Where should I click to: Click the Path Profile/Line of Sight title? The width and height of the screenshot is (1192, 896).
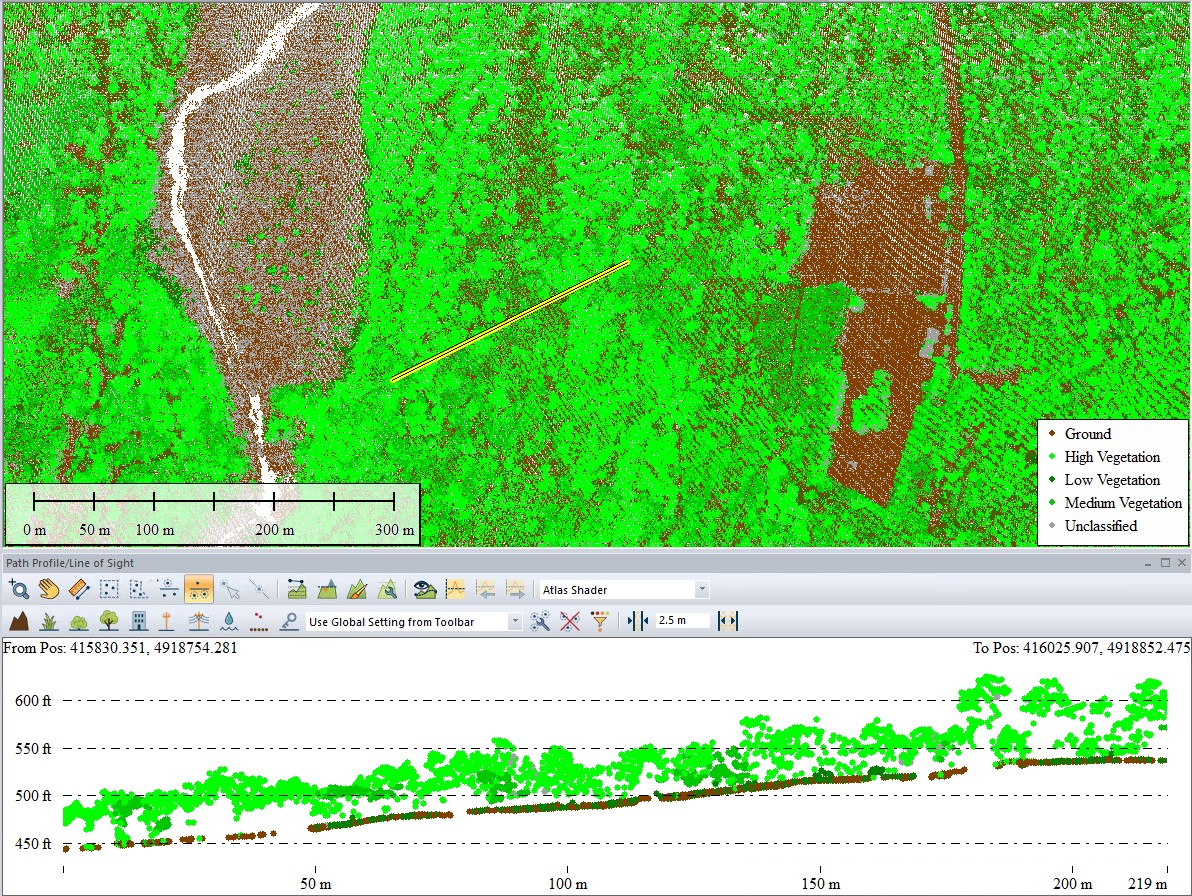coord(70,563)
